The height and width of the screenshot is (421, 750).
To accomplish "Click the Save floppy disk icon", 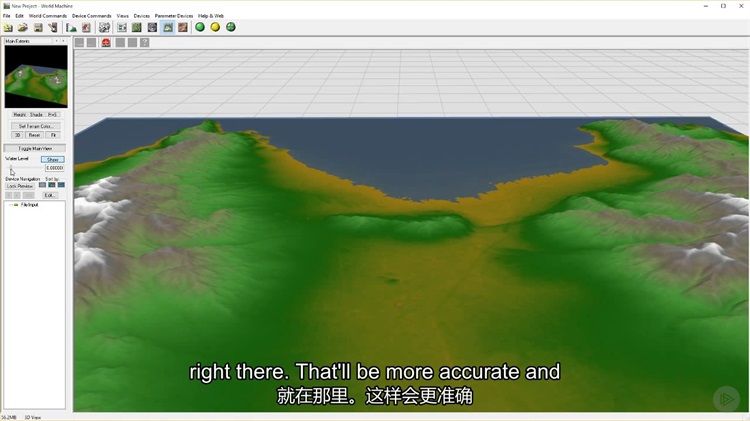I will [x=38, y=27].
